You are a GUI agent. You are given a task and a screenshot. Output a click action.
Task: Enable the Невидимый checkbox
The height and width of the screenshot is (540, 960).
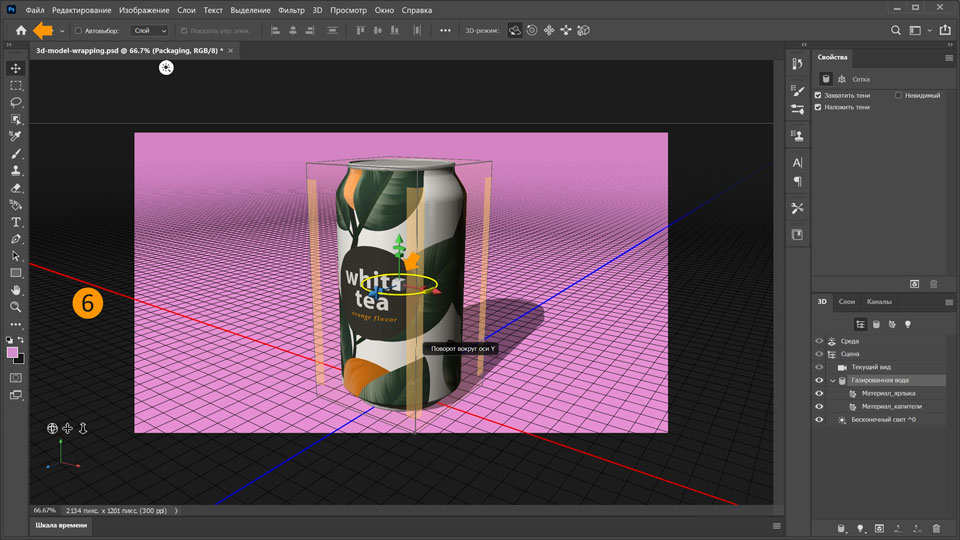point(899,95)
